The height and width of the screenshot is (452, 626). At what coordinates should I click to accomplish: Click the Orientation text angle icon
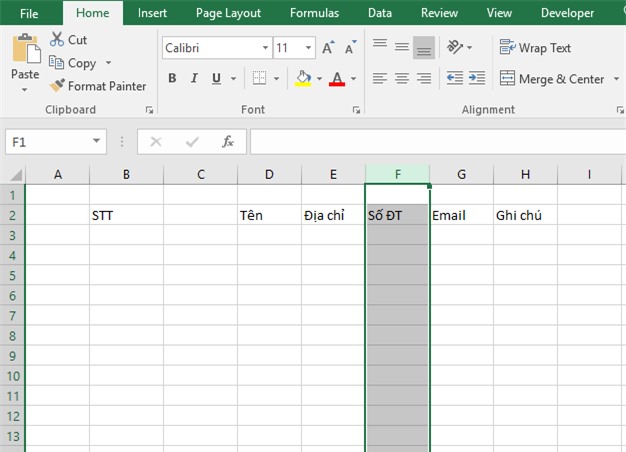click(x=456, y=47)
